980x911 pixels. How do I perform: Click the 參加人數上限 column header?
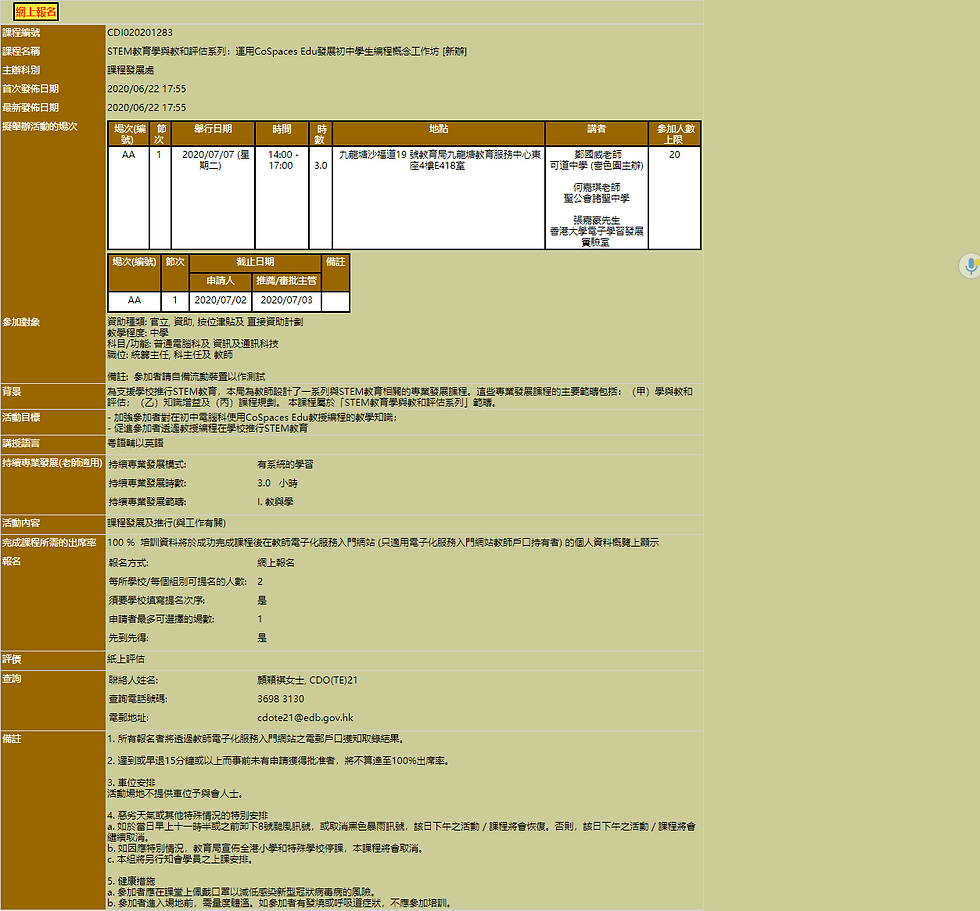click(675, 134)
